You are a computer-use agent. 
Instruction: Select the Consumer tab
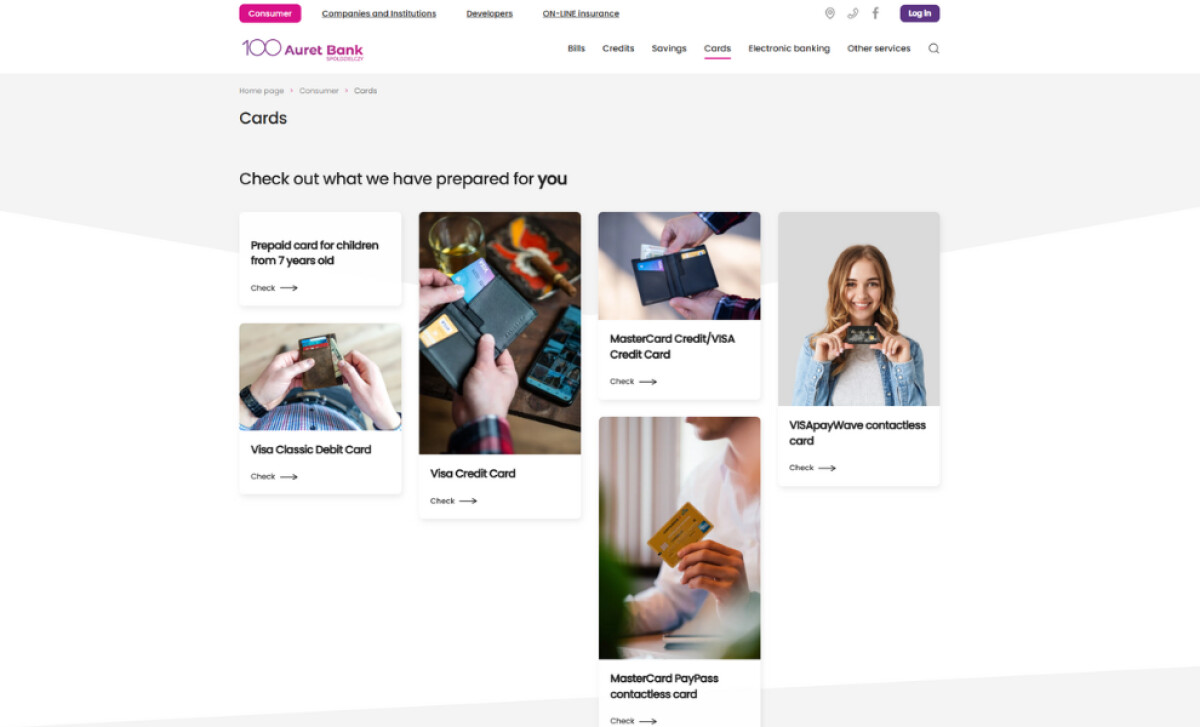click(x=270, y=14)
